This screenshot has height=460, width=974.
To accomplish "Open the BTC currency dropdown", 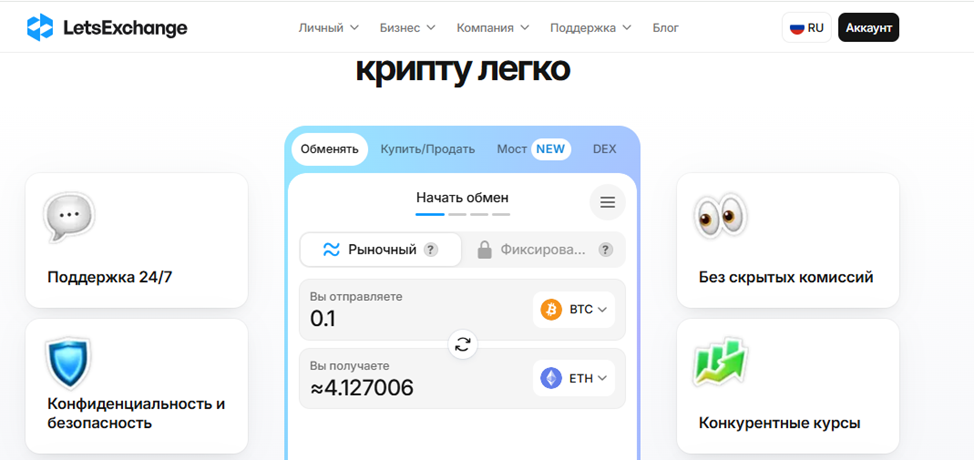I will click(574, 309).
